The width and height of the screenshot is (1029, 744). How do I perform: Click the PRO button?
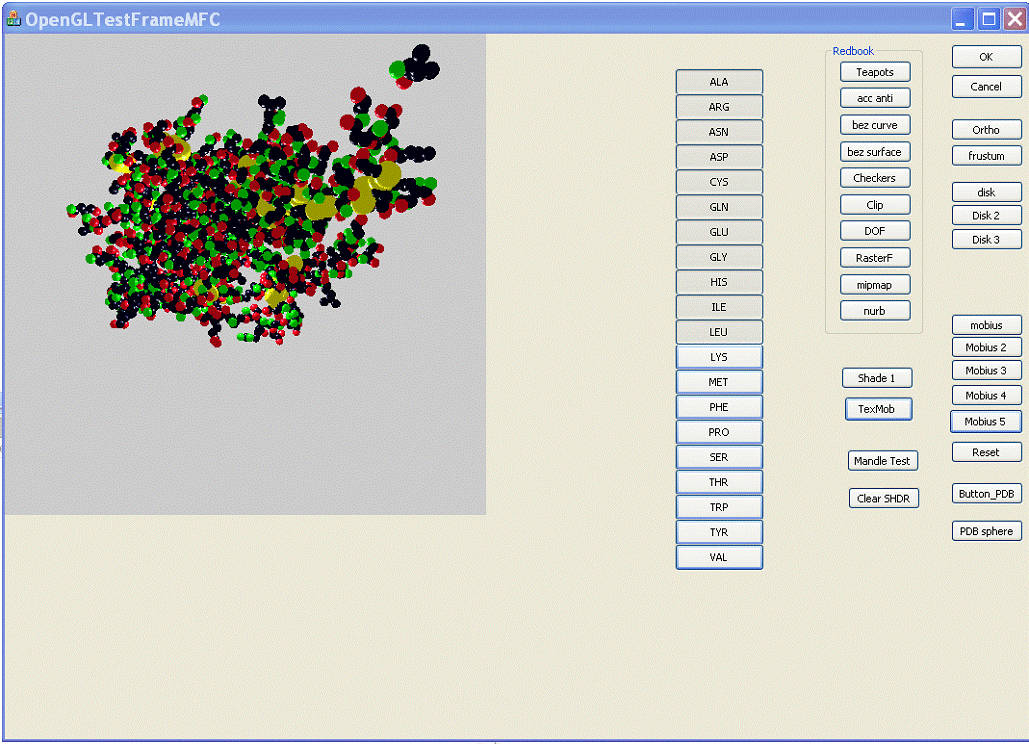(719, 432)
